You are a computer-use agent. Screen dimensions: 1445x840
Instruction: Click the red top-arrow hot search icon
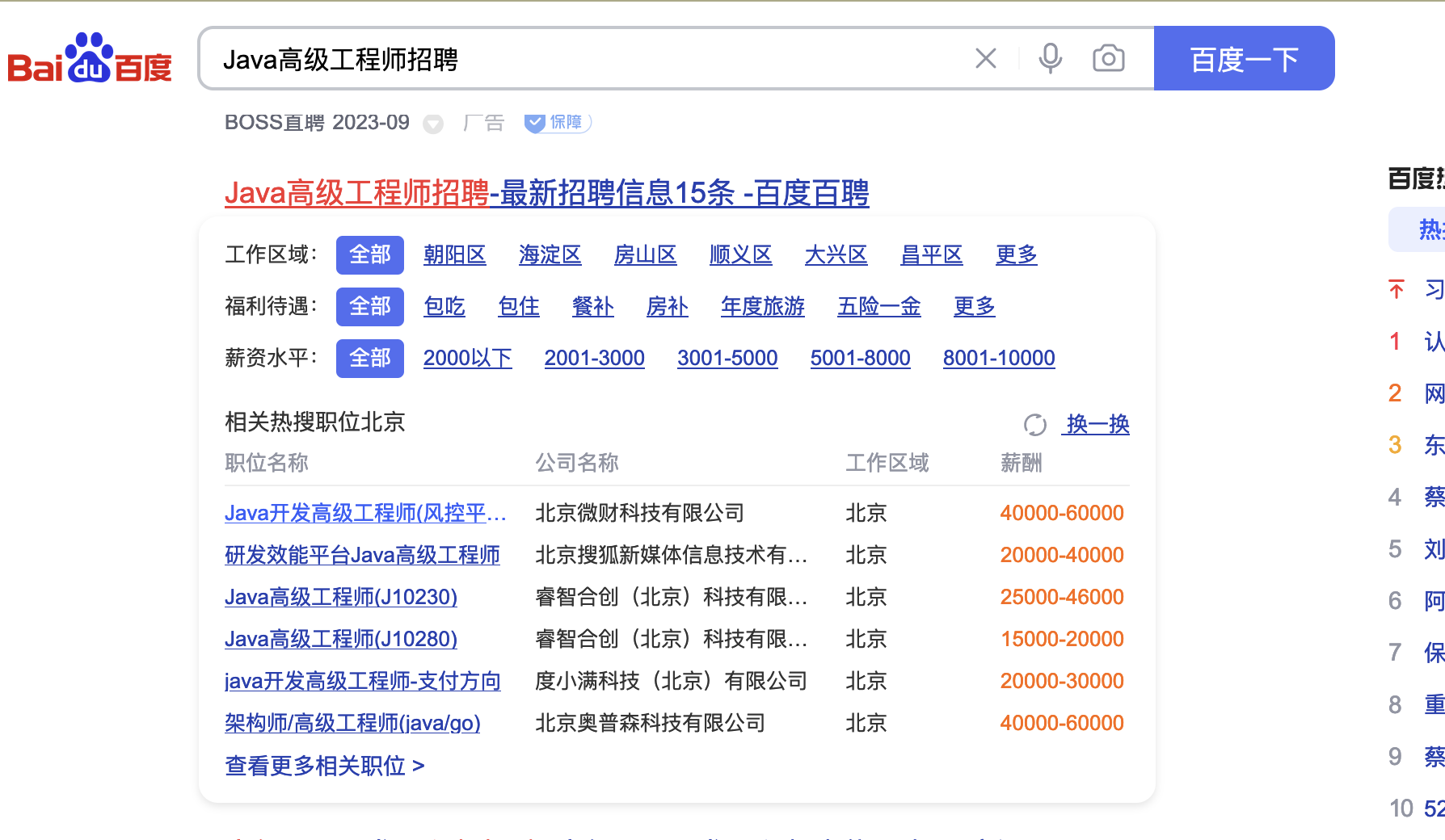(1396, 289)
